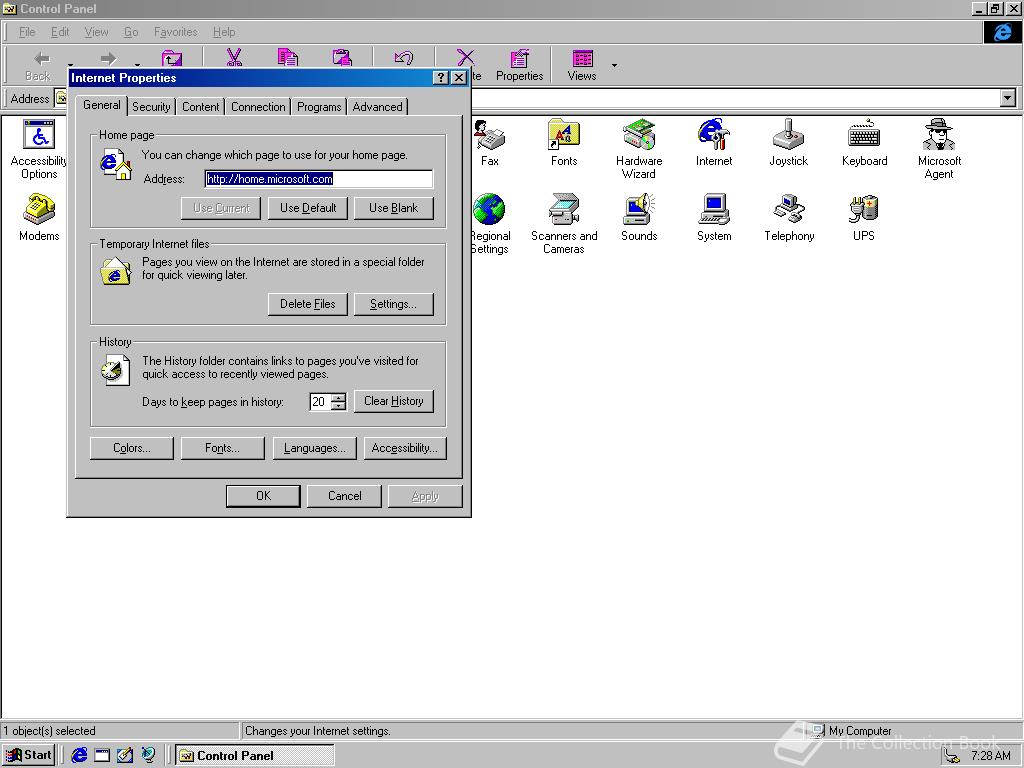Open the UPS control panel icon
The image size is (1024, 768).
[864, 218]
